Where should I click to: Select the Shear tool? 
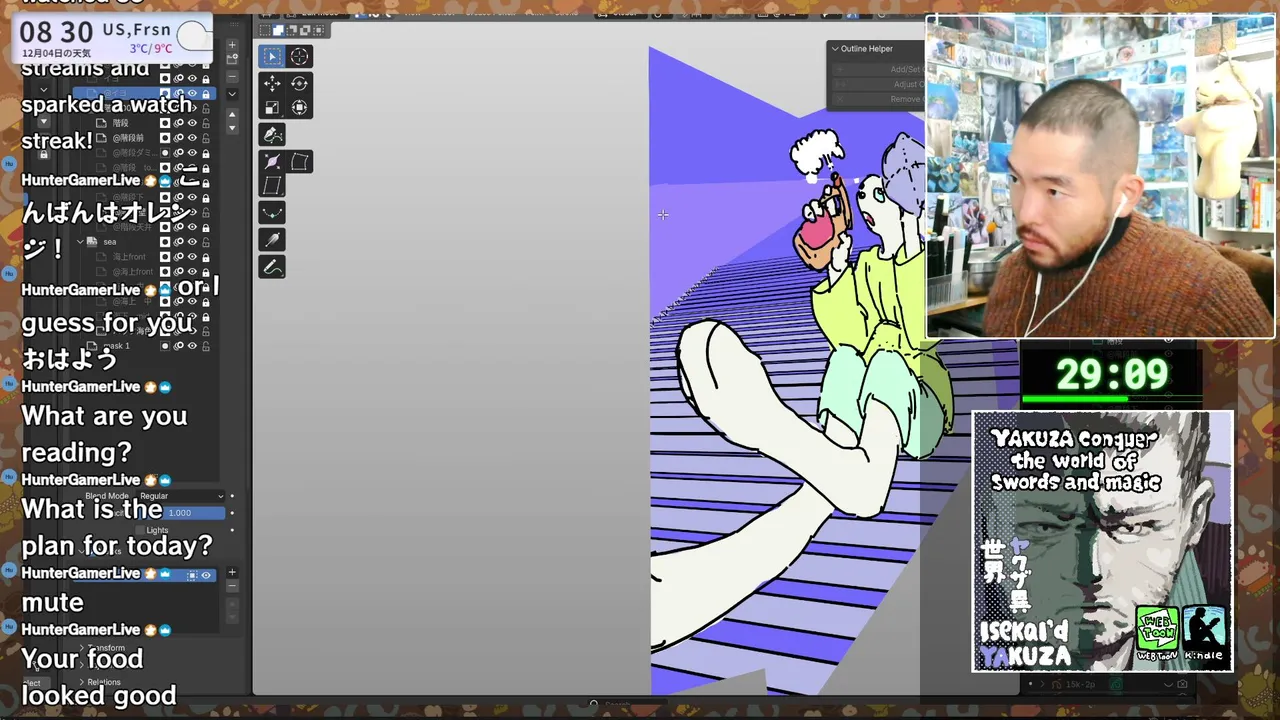click(x=272, y=186)
